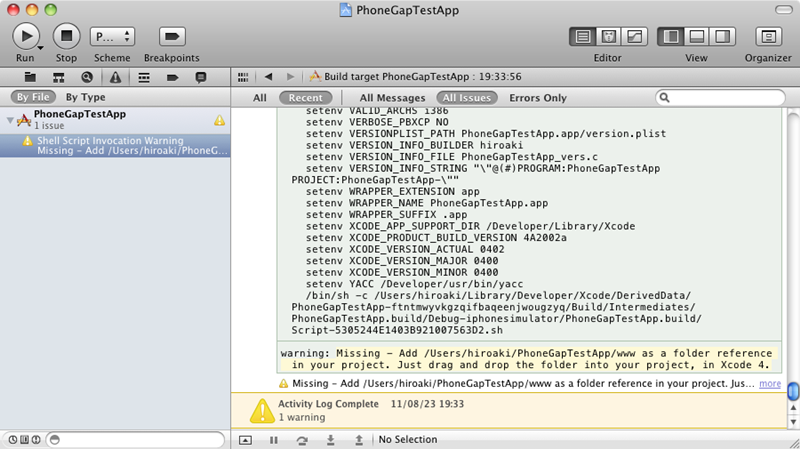This screenshot has height=449, width=800.
Task: Click the Build target PhoneGapTestApp breadcrumb
Action: point(416,77)
